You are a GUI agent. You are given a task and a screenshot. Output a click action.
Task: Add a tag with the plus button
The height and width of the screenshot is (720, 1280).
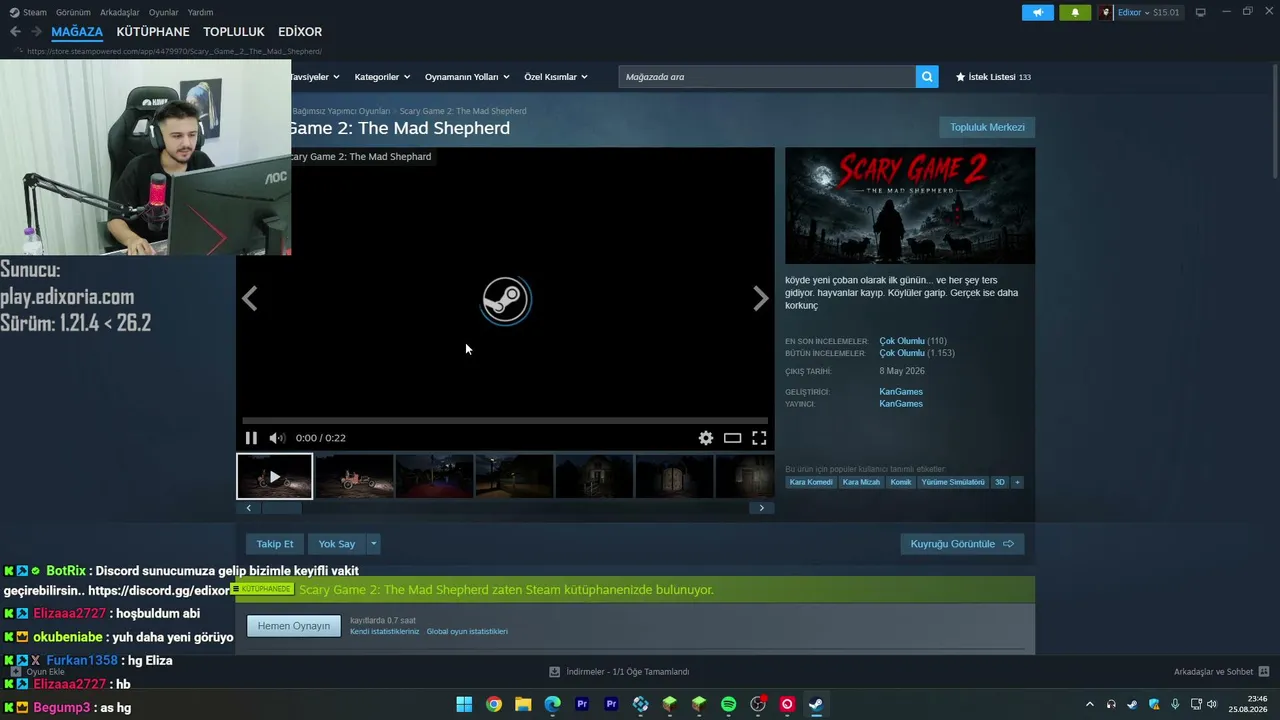[1017, 482]
